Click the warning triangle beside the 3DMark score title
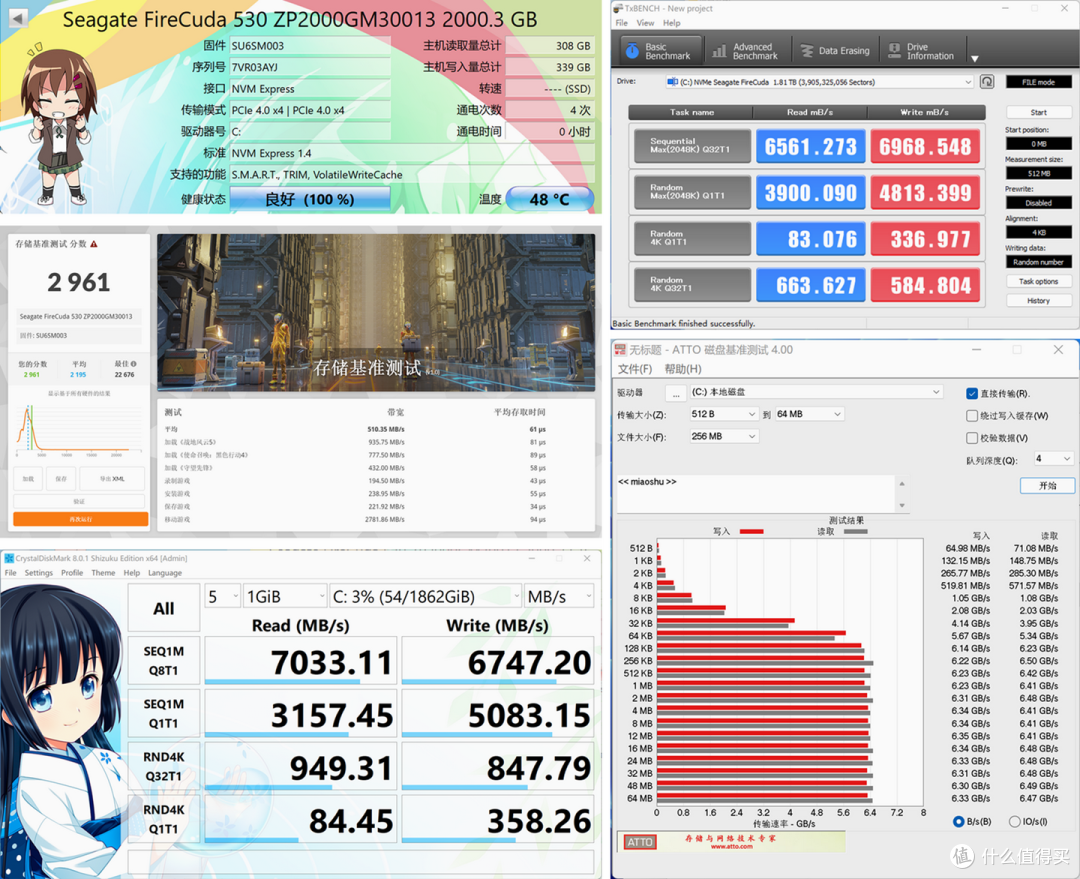 pyautogui.click(x=94, y=244)
